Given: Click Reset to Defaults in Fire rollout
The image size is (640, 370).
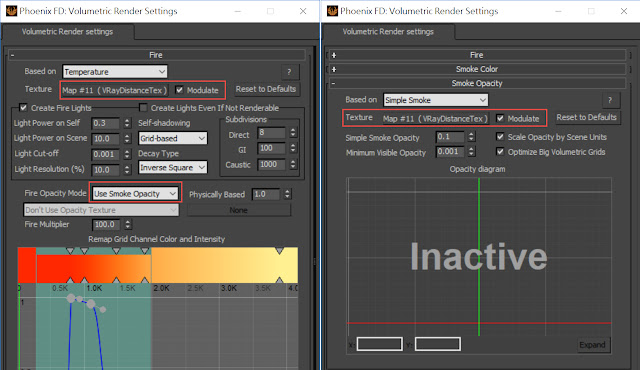Looking at the screenshot, I should [x=266, y=89].
